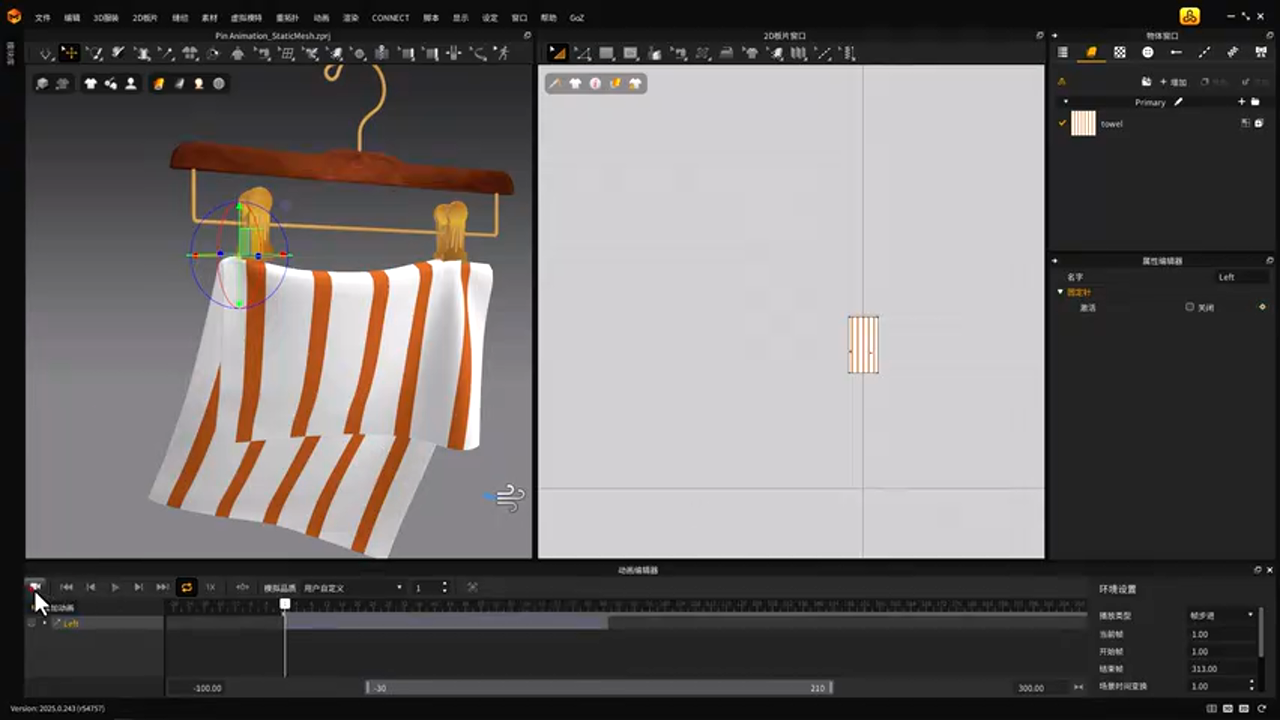Select the Simulate tool in the 3D toolbar
1280x720 pixels.
[45, 53]
